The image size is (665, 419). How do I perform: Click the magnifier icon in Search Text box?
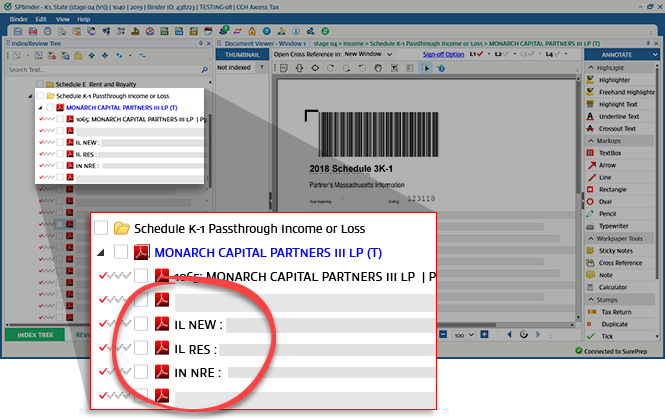point(205,70)
